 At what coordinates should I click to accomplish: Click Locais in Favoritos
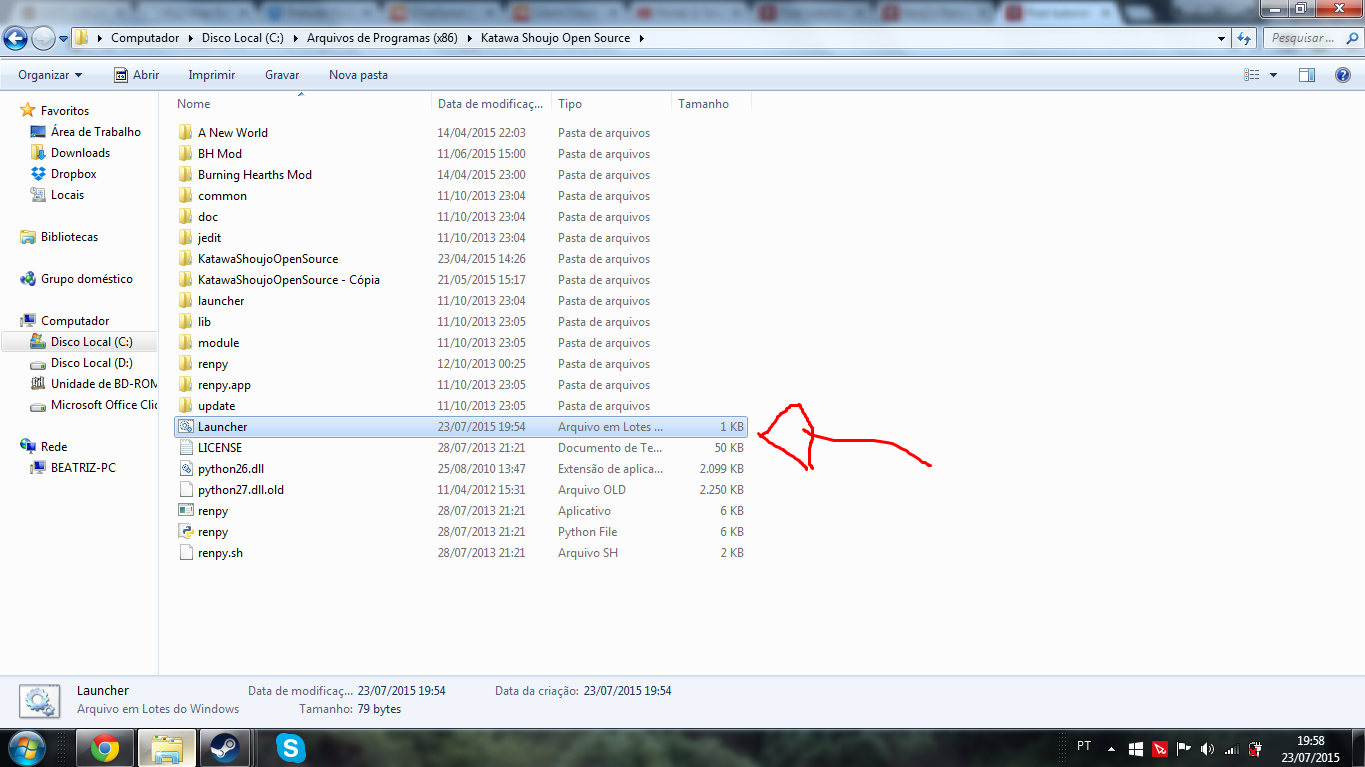point(67,195)
